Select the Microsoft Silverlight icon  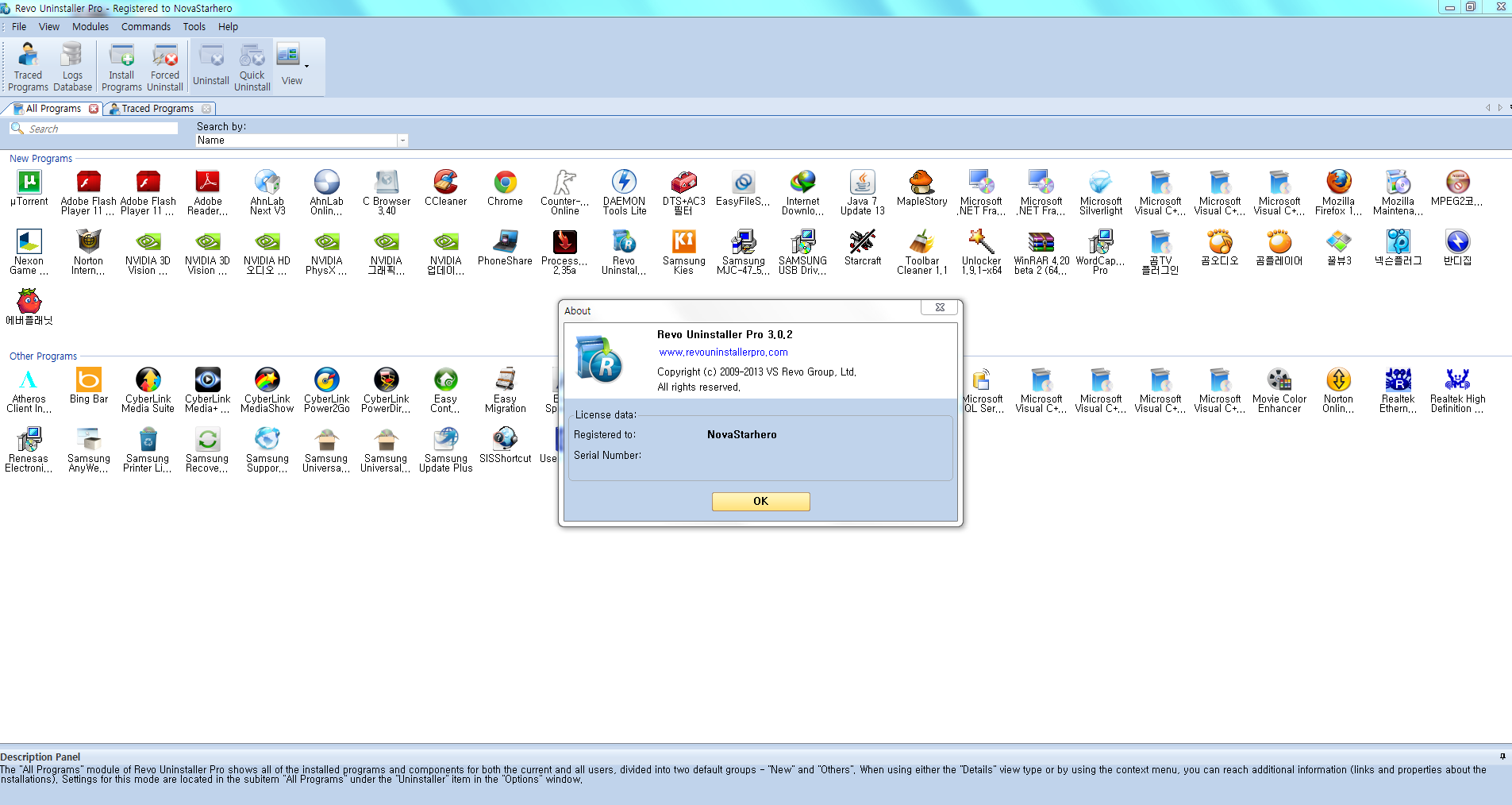tap(1101, 192)
